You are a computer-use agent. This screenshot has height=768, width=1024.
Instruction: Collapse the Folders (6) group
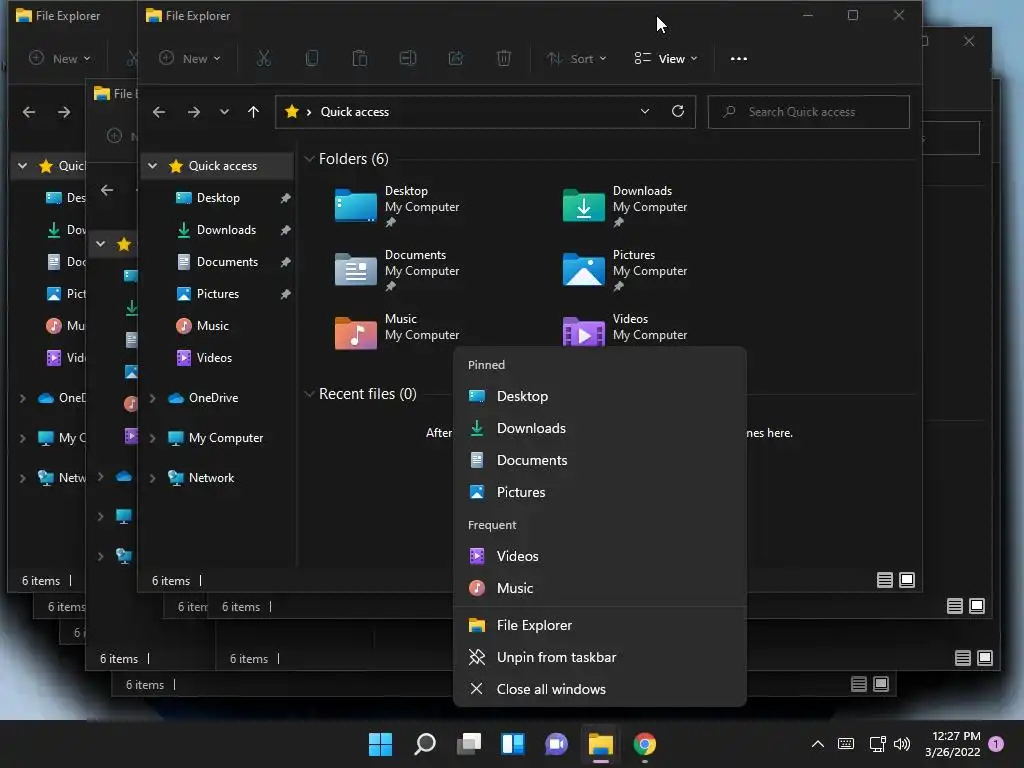coord(310,159)
